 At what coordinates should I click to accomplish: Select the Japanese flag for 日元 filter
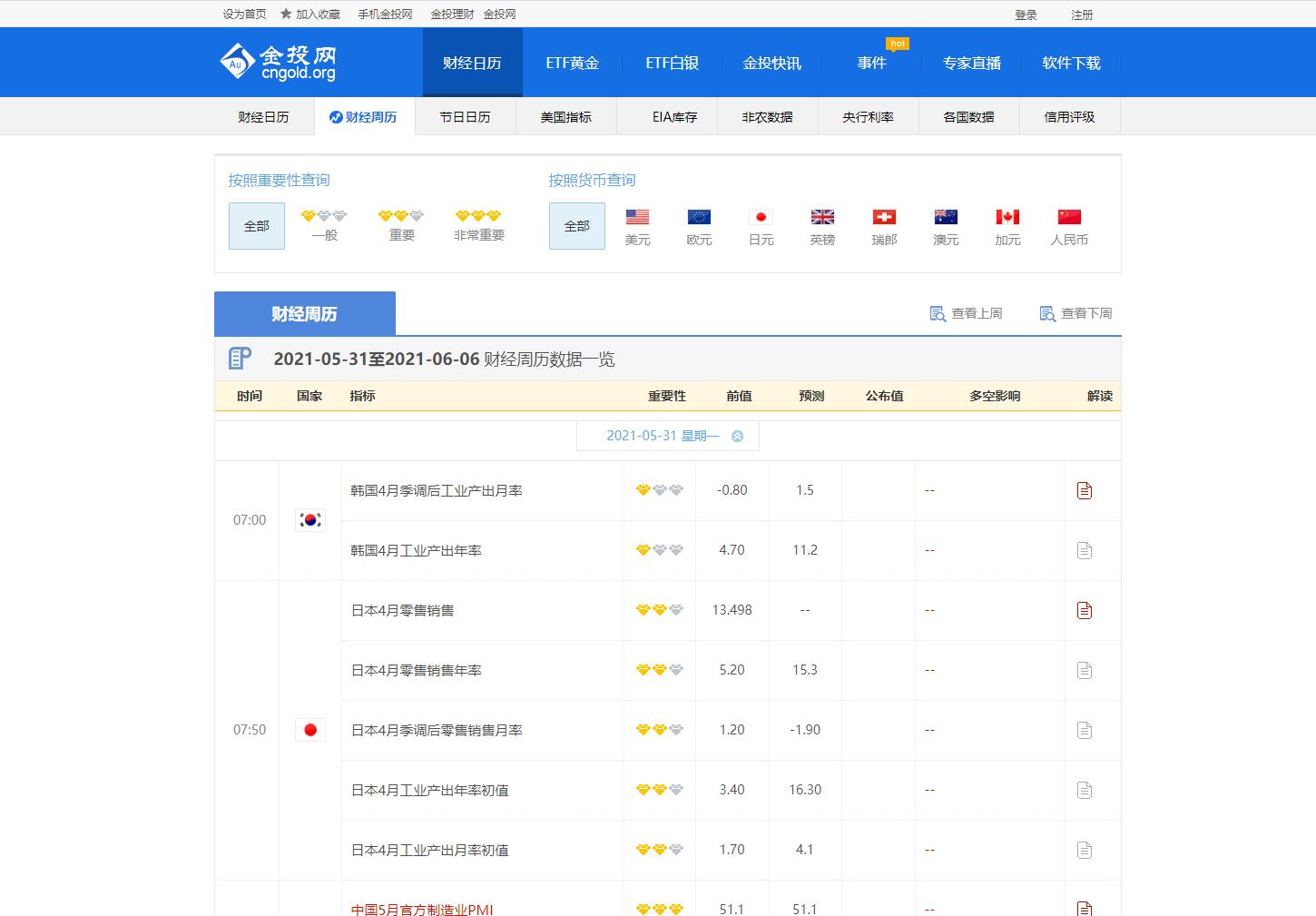(761, 216)
